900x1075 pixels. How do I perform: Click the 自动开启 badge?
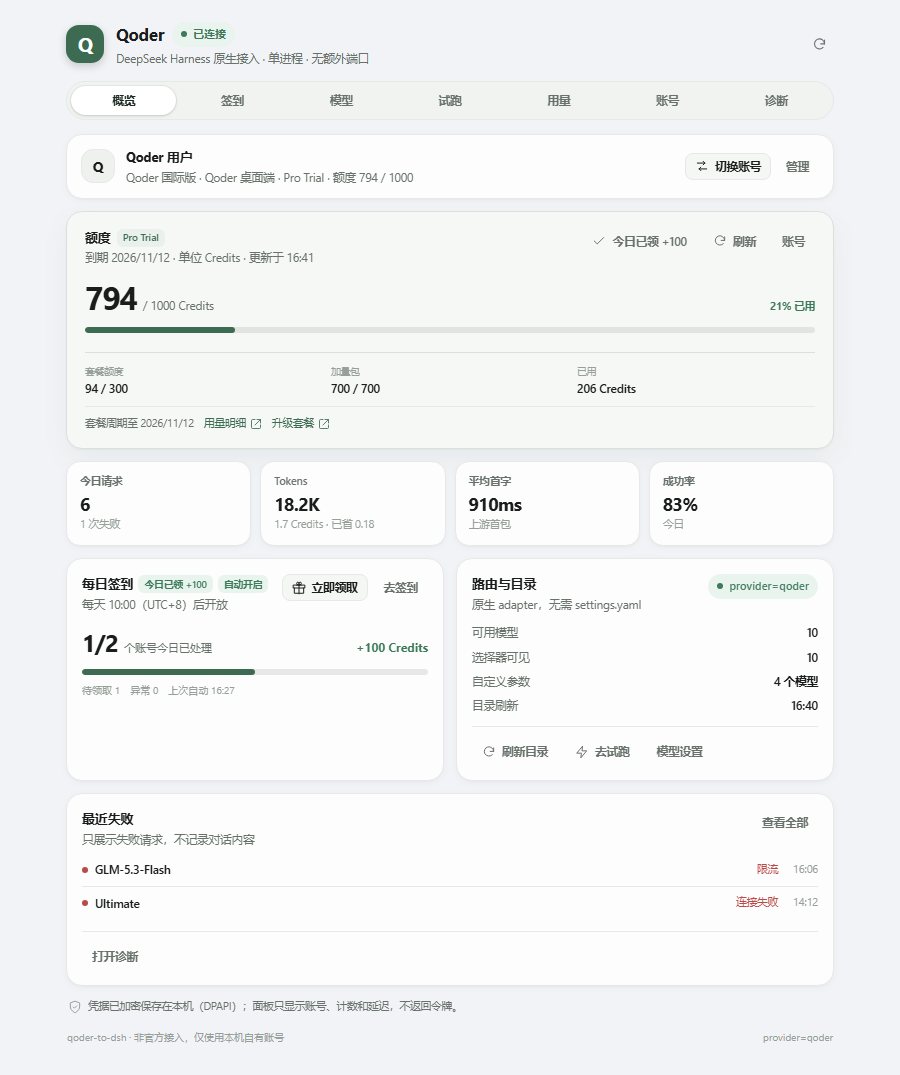pyautogui.click(x=243, y=585)
